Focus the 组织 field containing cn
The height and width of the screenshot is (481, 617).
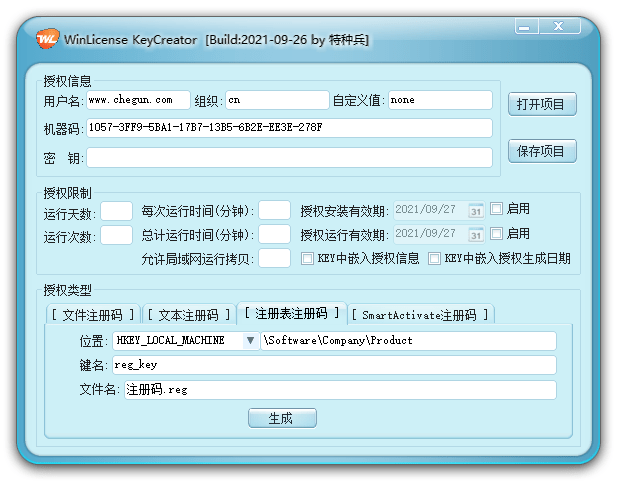pos(277,100)
